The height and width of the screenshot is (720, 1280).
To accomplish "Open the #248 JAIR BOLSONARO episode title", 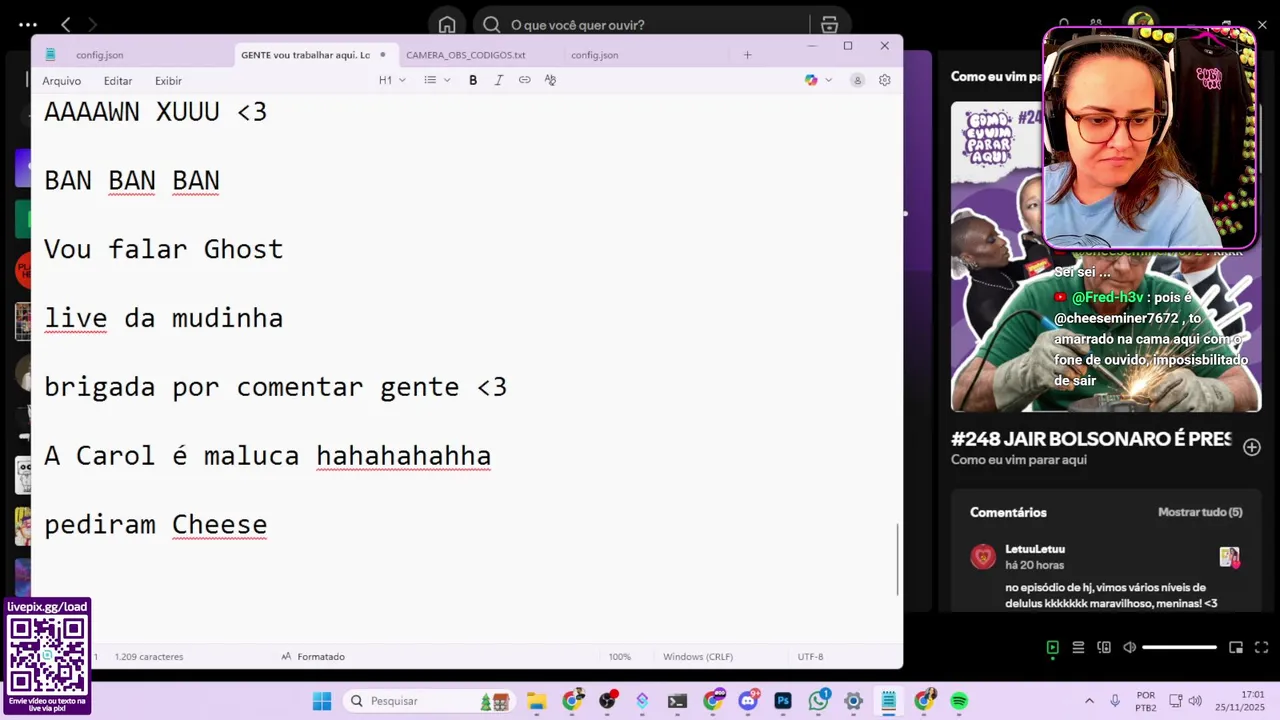I will pos(1091,439).
